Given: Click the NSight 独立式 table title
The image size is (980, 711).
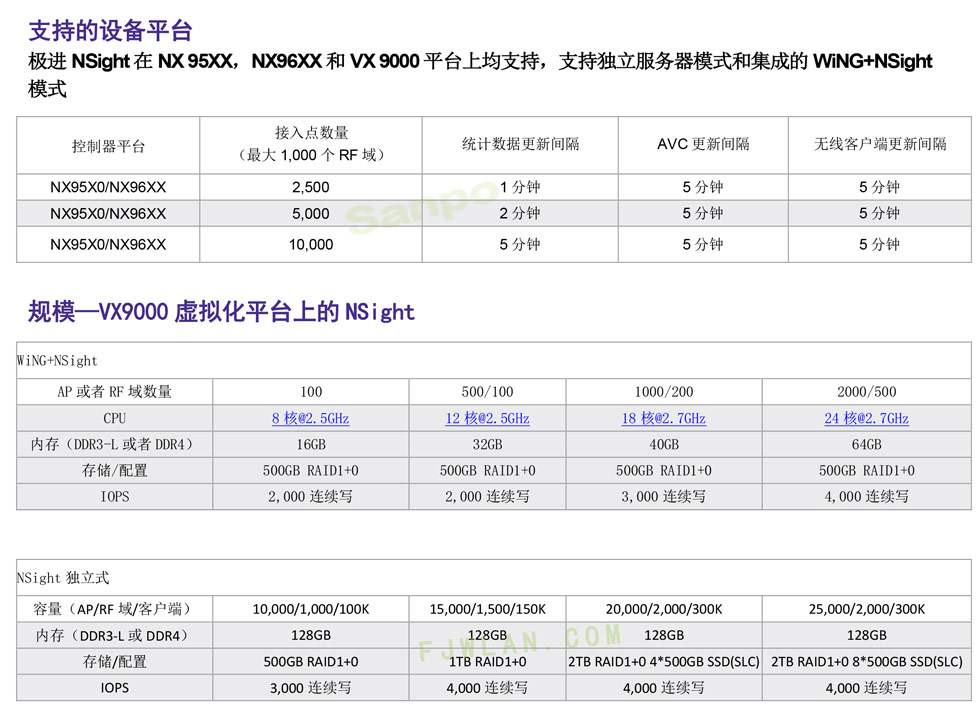Looking at the screenshot, I should pyautogui.click(x=63, y=578).
